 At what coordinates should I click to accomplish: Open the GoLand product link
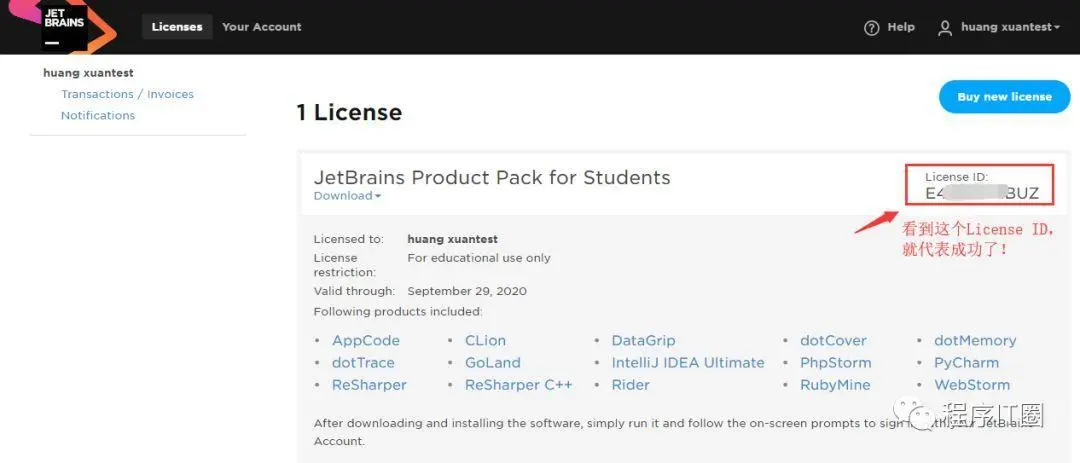(x=492, y=363)
